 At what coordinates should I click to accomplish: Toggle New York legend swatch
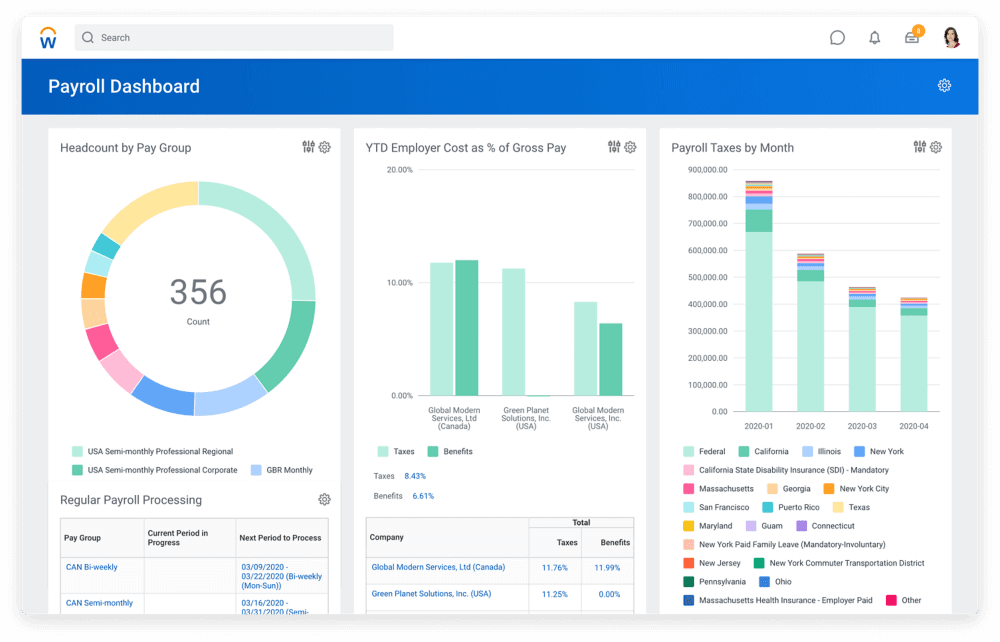click(x=859, y=451)
